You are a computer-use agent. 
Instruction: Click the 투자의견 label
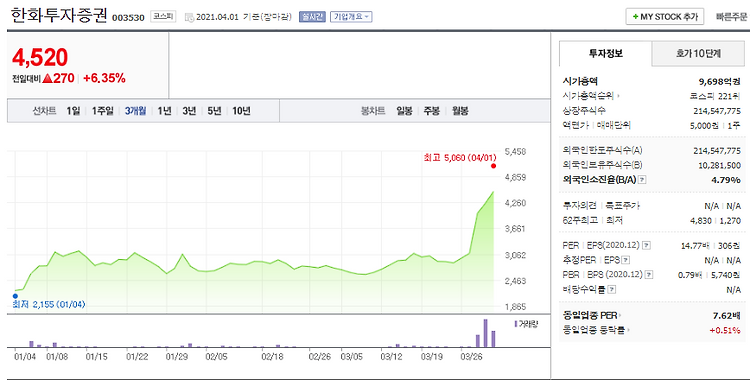point(580,206)
